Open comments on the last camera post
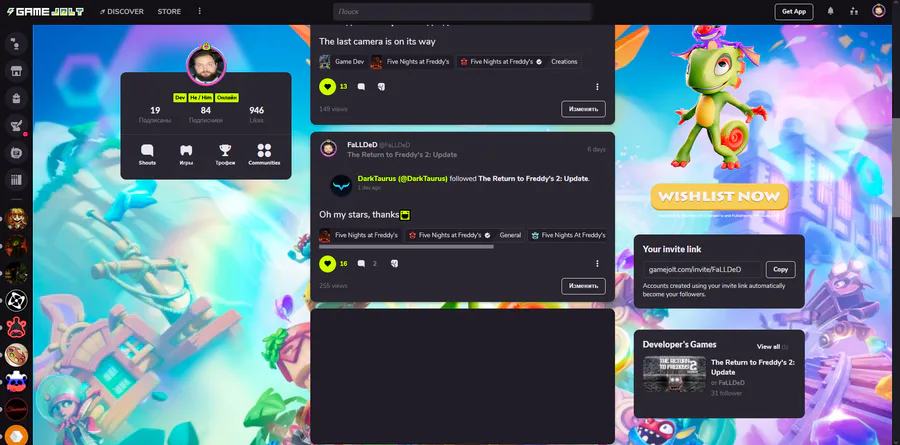The height and width of the screenshot is (445, 900). pyautogui.click(x=361, y=87)
